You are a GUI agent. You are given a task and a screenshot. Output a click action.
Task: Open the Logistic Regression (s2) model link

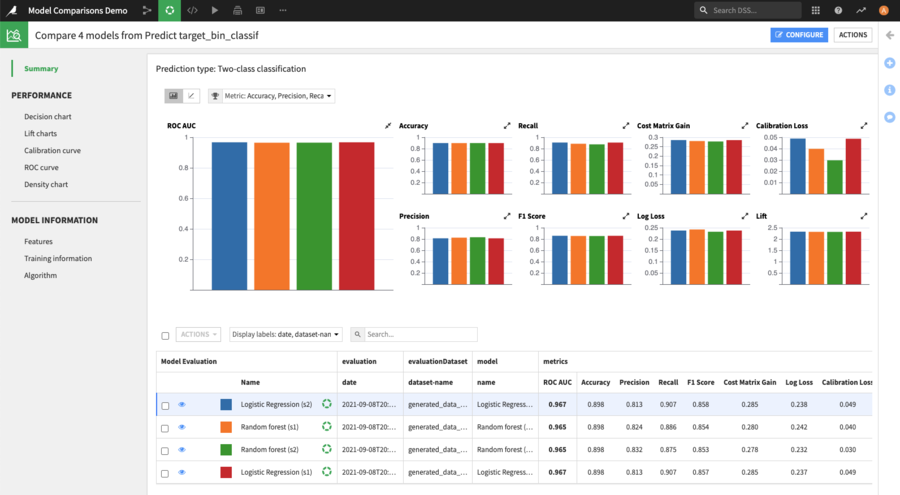coord(276,404)
